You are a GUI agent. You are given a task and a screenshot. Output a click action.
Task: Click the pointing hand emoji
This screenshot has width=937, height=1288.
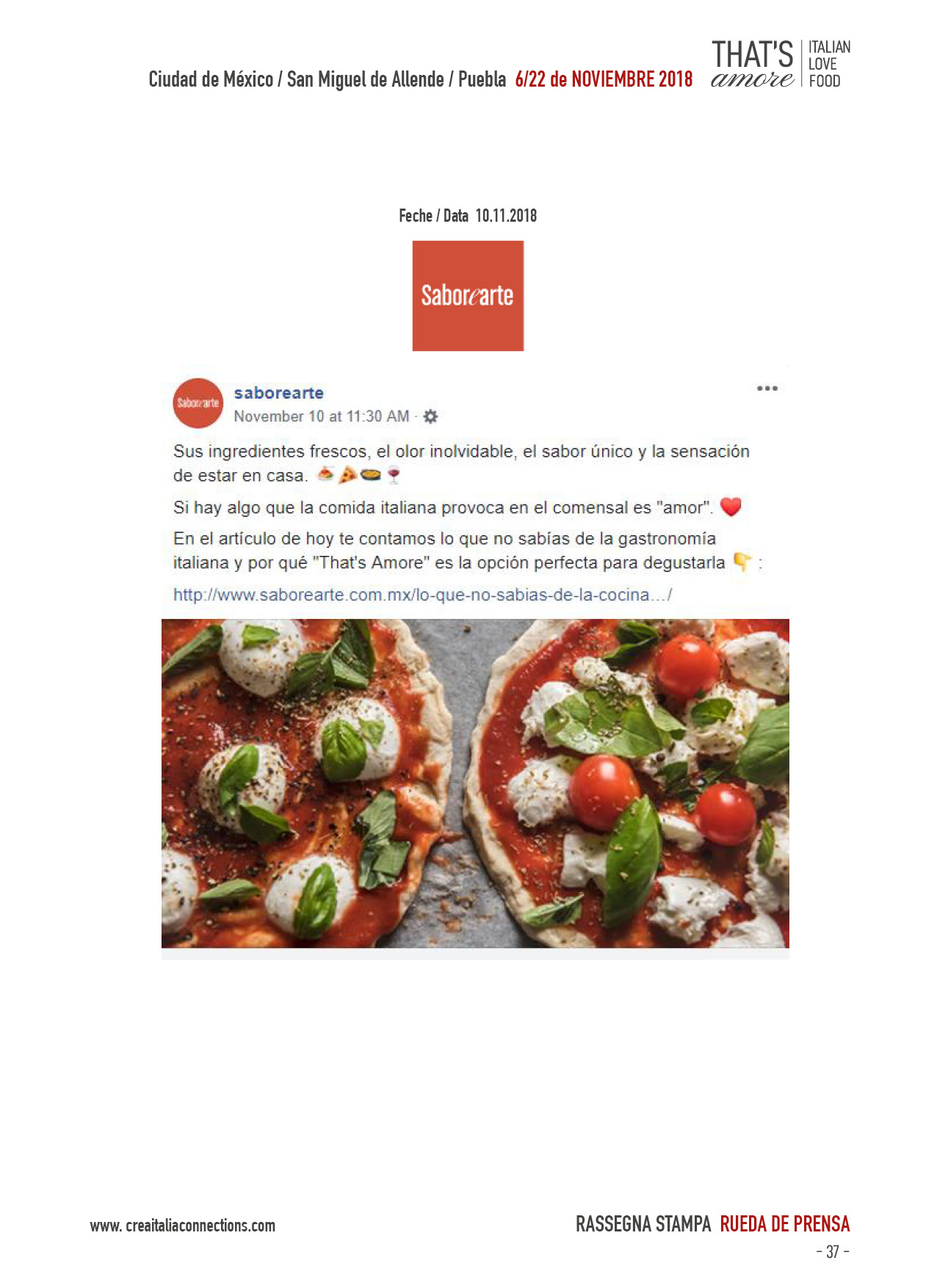tap(743, 562)
